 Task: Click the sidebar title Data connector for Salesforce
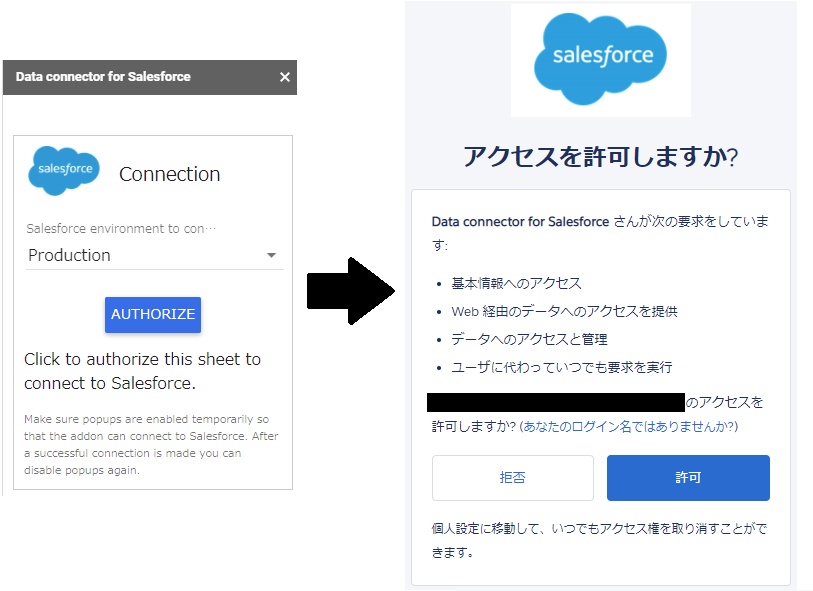coord(103,76)
